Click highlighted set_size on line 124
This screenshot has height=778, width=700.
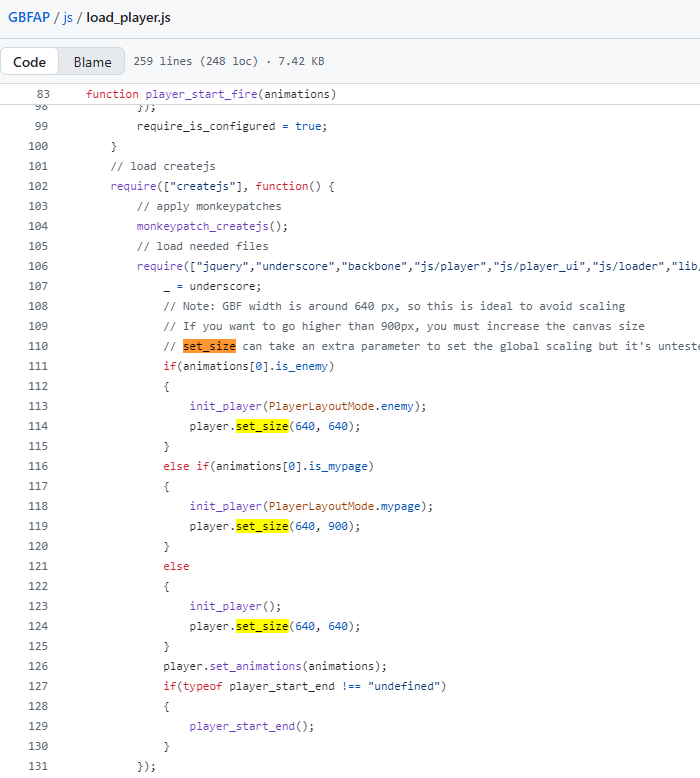262,626
